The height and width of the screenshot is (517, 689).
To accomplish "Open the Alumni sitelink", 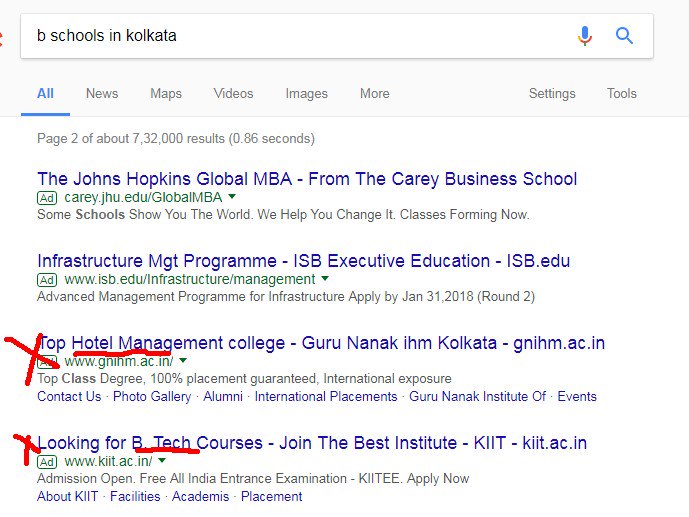I will pyautogui.click(x=223, y=396).
